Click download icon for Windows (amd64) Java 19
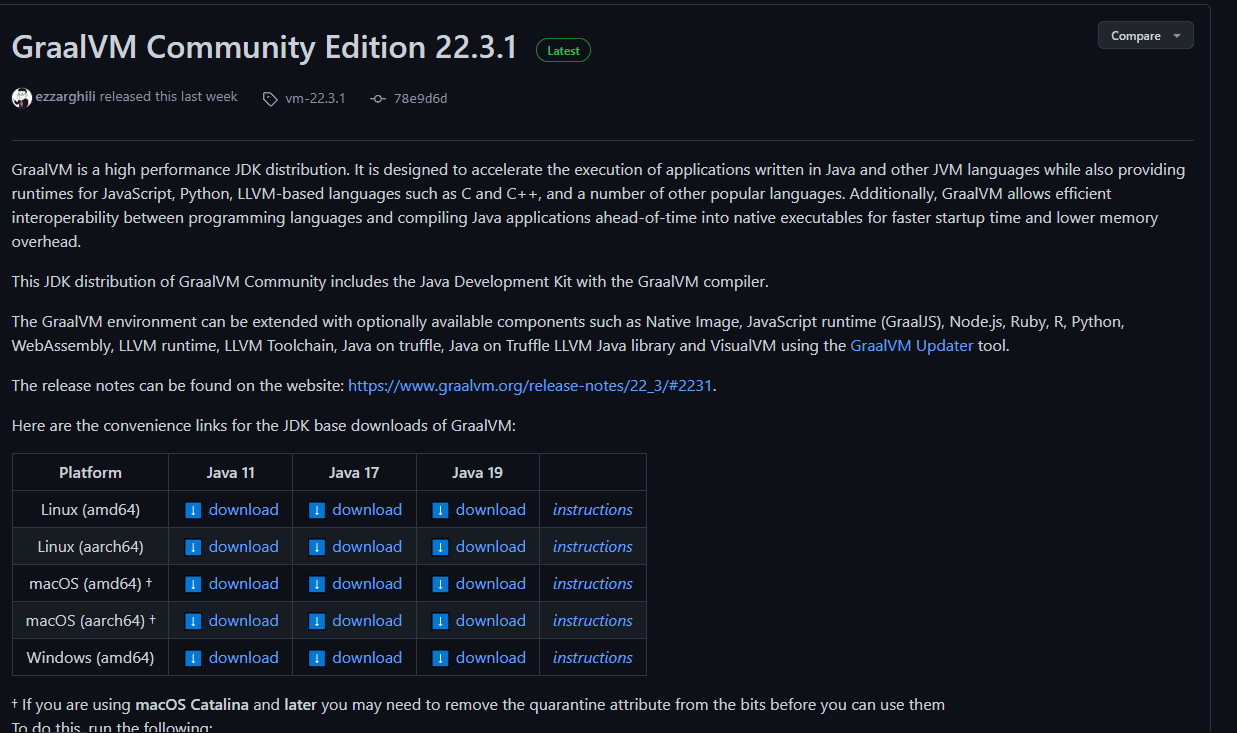This screenshot has width=1237, height=733. pos(441,658)
